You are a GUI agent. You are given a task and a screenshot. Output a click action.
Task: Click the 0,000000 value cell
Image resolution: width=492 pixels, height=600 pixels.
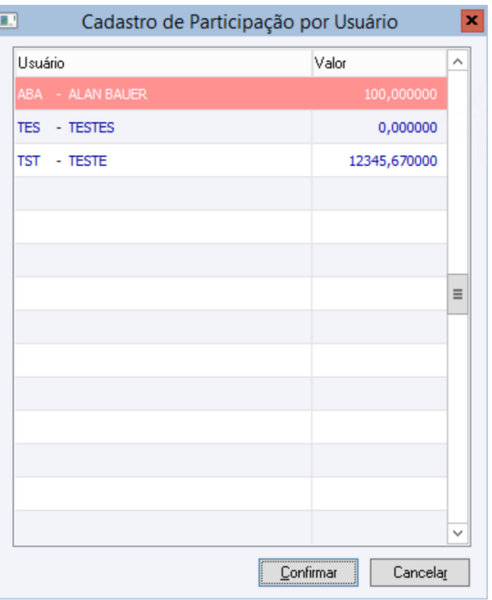(x=380, y=127)
